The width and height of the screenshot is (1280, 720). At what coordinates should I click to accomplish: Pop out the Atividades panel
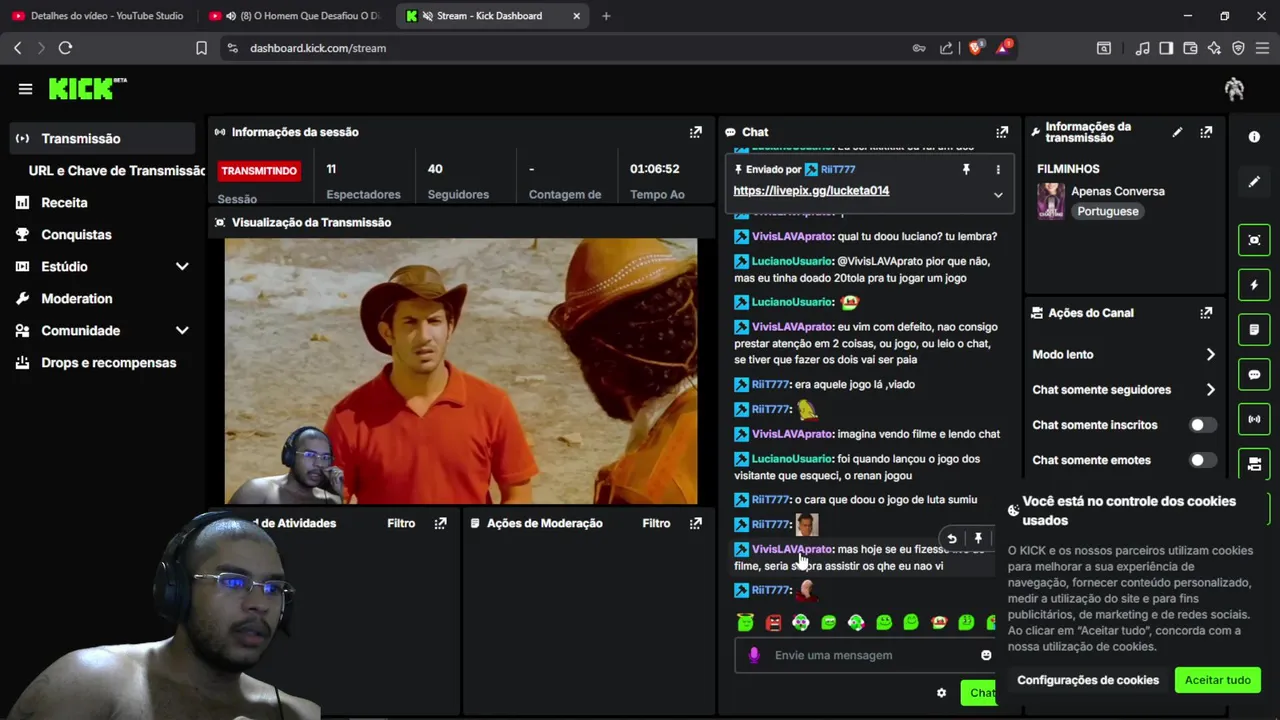(x=440, y=523)
